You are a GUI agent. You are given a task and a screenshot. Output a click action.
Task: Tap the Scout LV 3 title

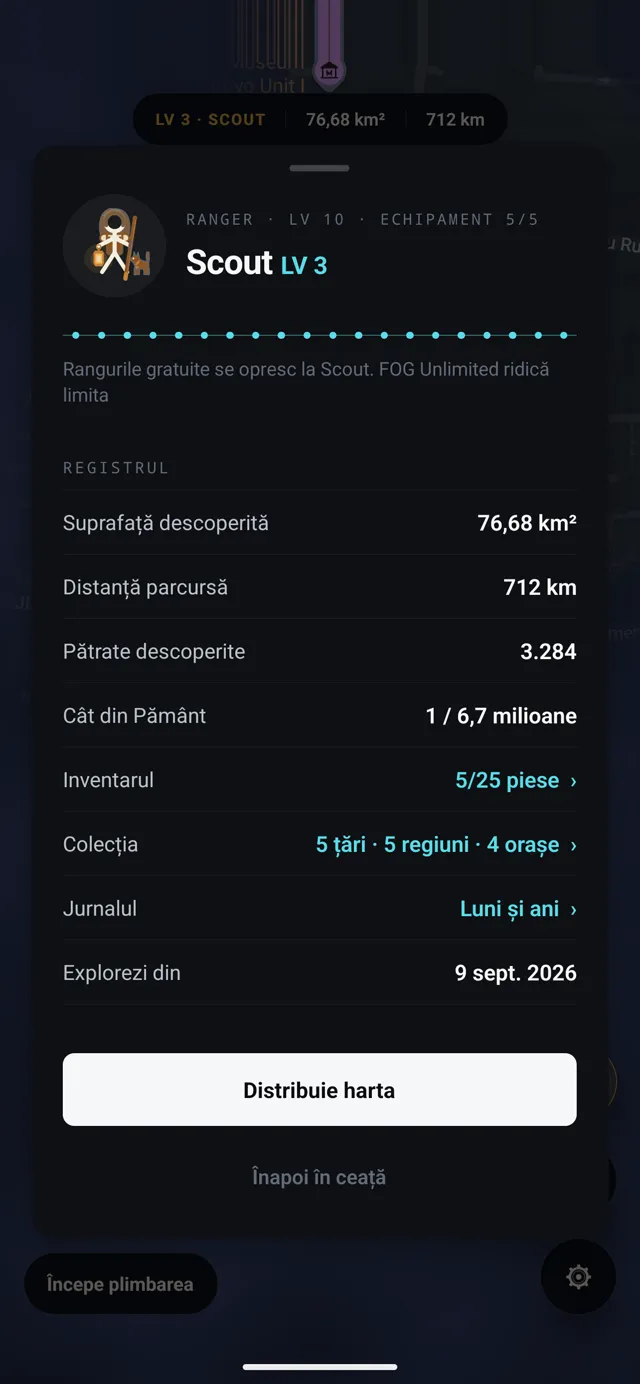257,263
